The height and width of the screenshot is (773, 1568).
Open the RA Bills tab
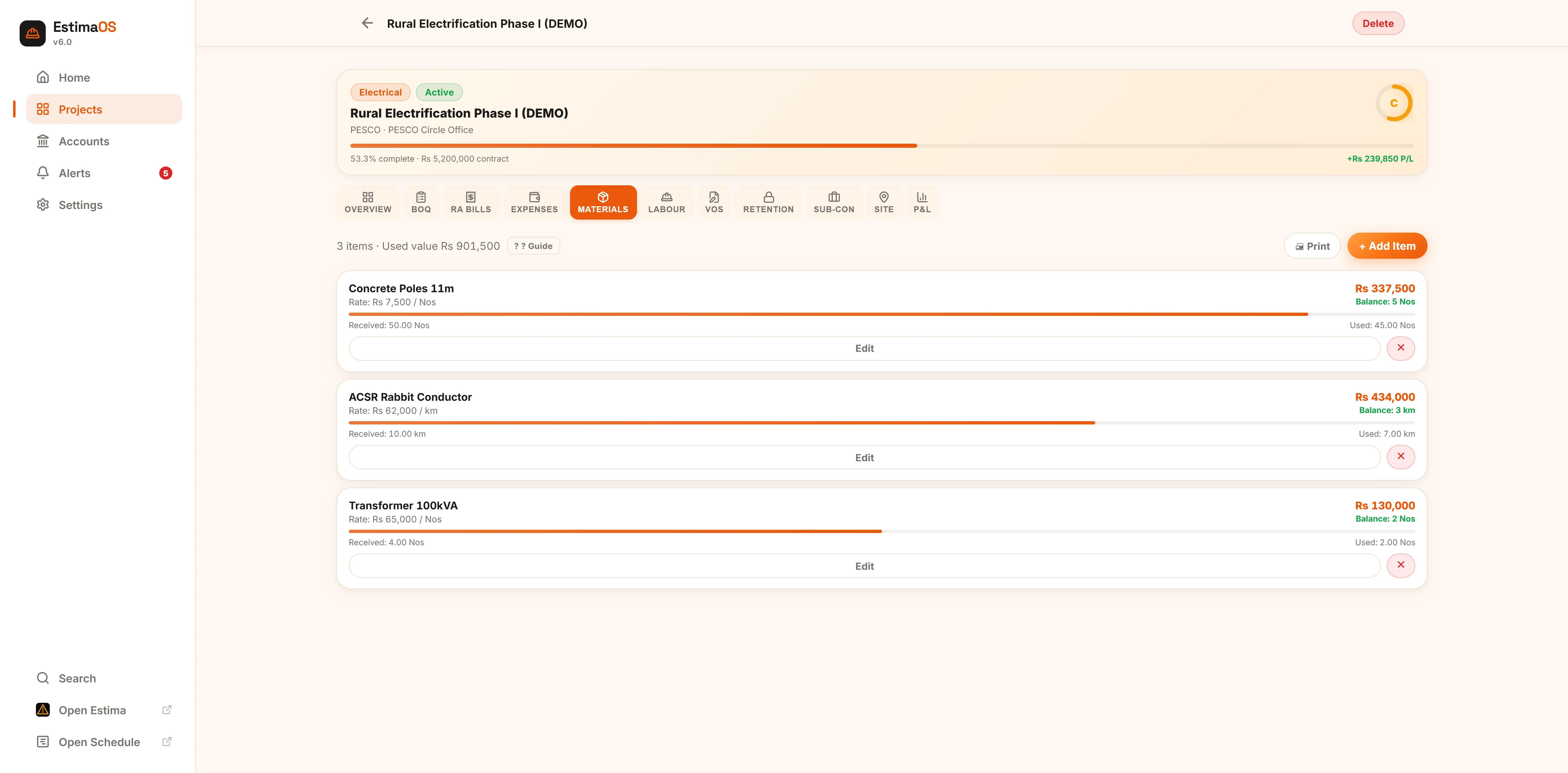pos(470,202)
